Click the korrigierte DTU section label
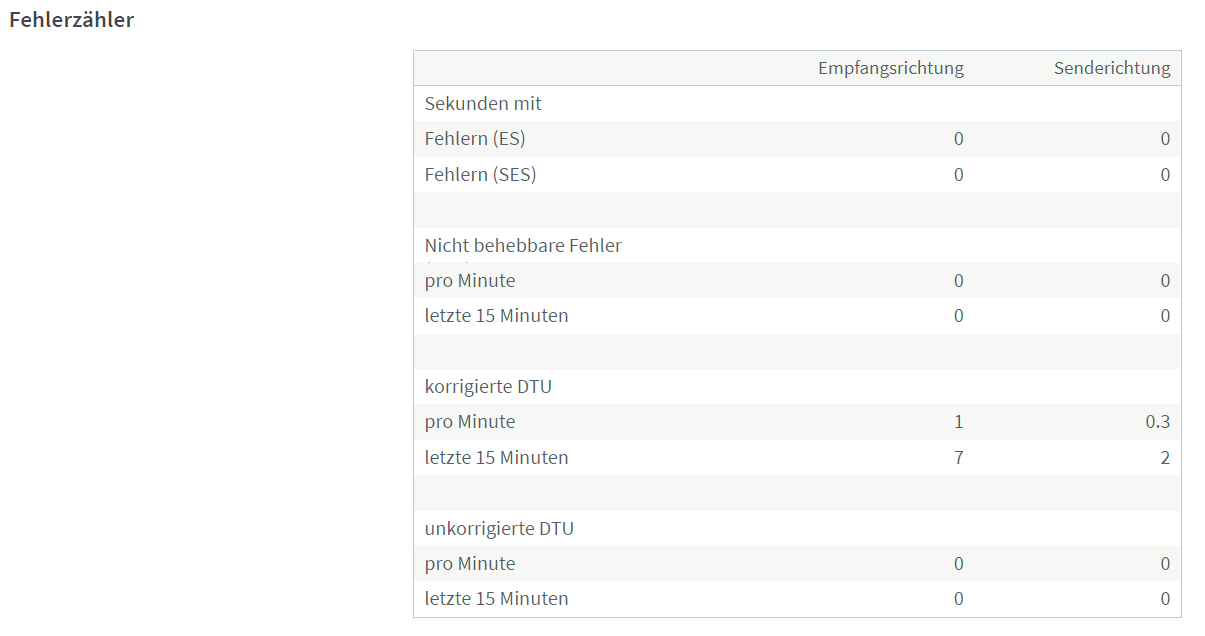This screenshot has width=1205, height=636. point(488,386)
